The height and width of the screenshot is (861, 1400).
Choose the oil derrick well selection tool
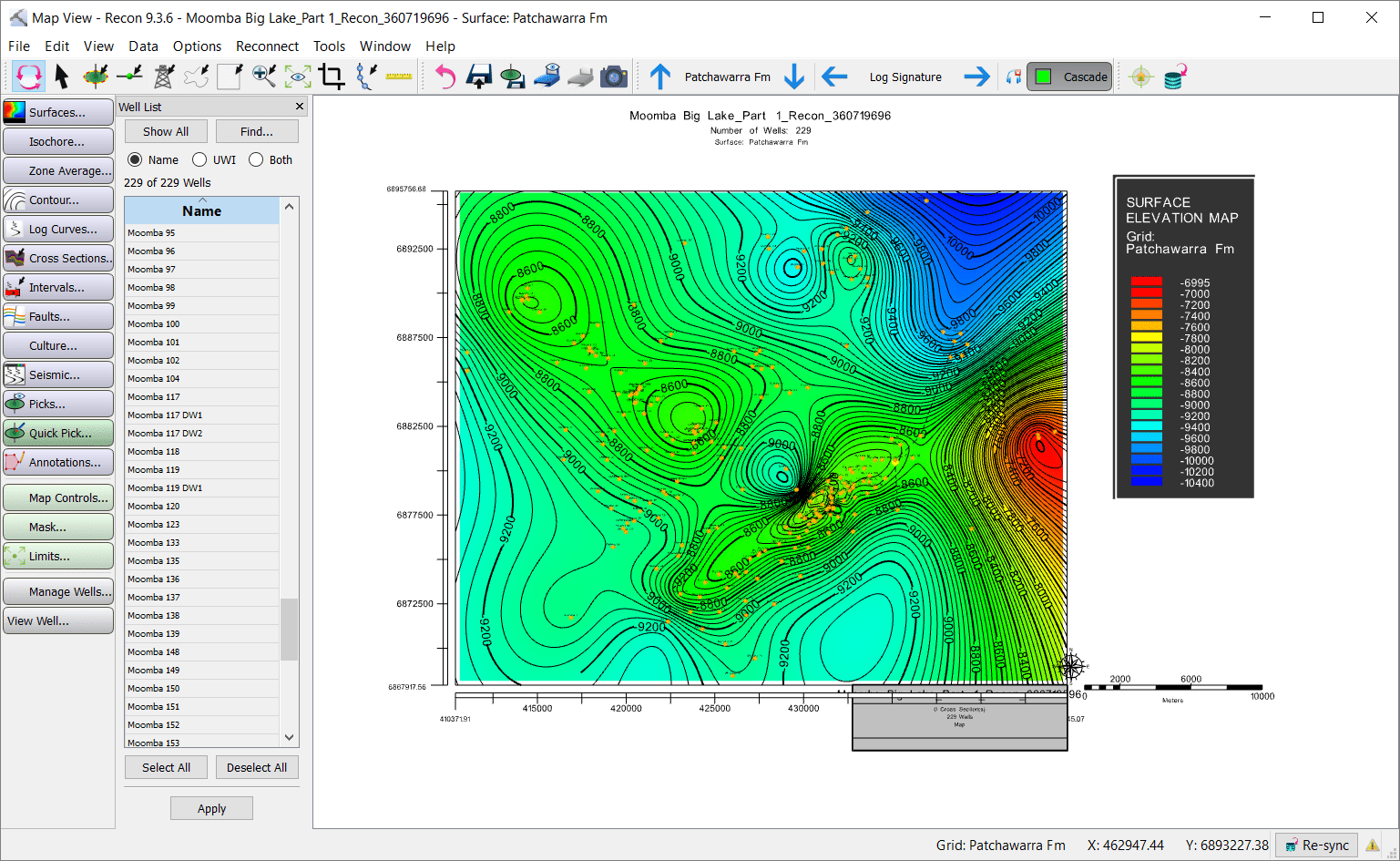(x=163, y=77)
